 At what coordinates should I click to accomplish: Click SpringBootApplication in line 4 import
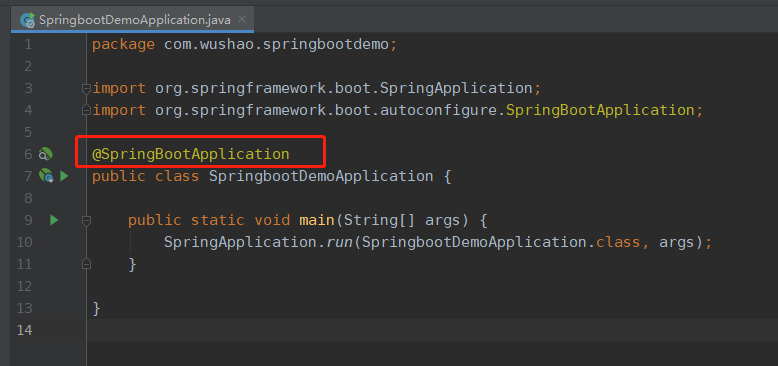click(x=600, y=110)
